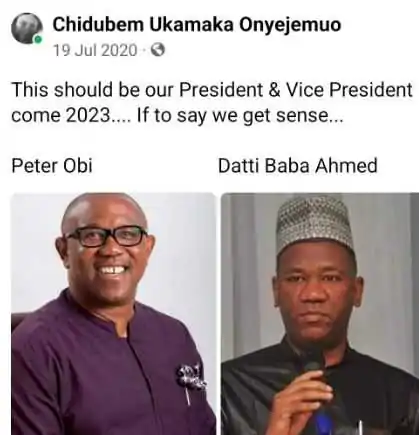Viewport: 419px width, 435px height.
Task: Open Chidubem Ukamaka Onyejemuo's profile name
Action: [197, 25]
